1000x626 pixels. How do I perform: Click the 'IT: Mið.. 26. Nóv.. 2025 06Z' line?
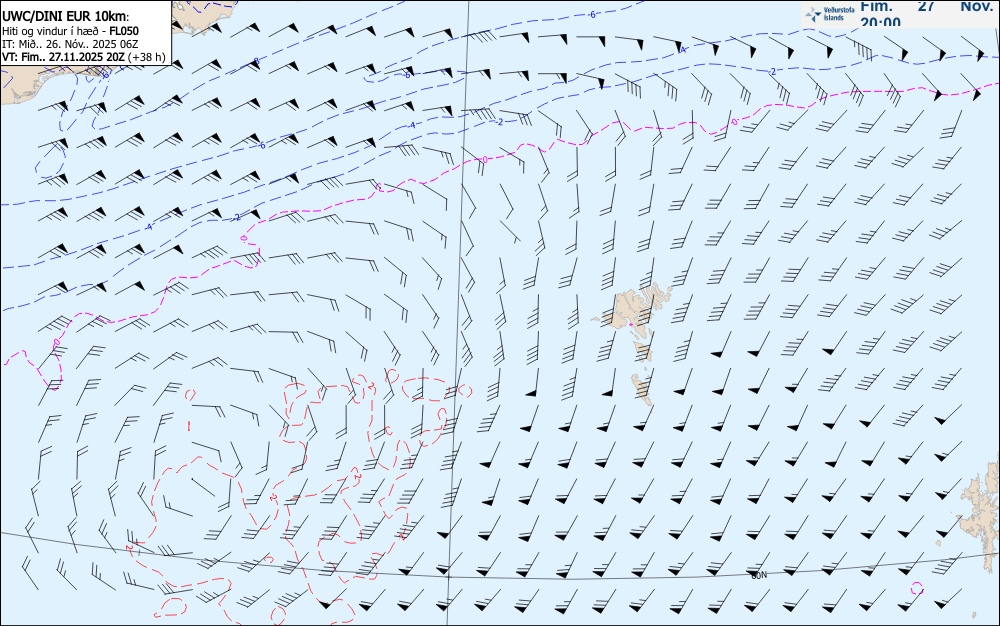(x=70, y=44)
